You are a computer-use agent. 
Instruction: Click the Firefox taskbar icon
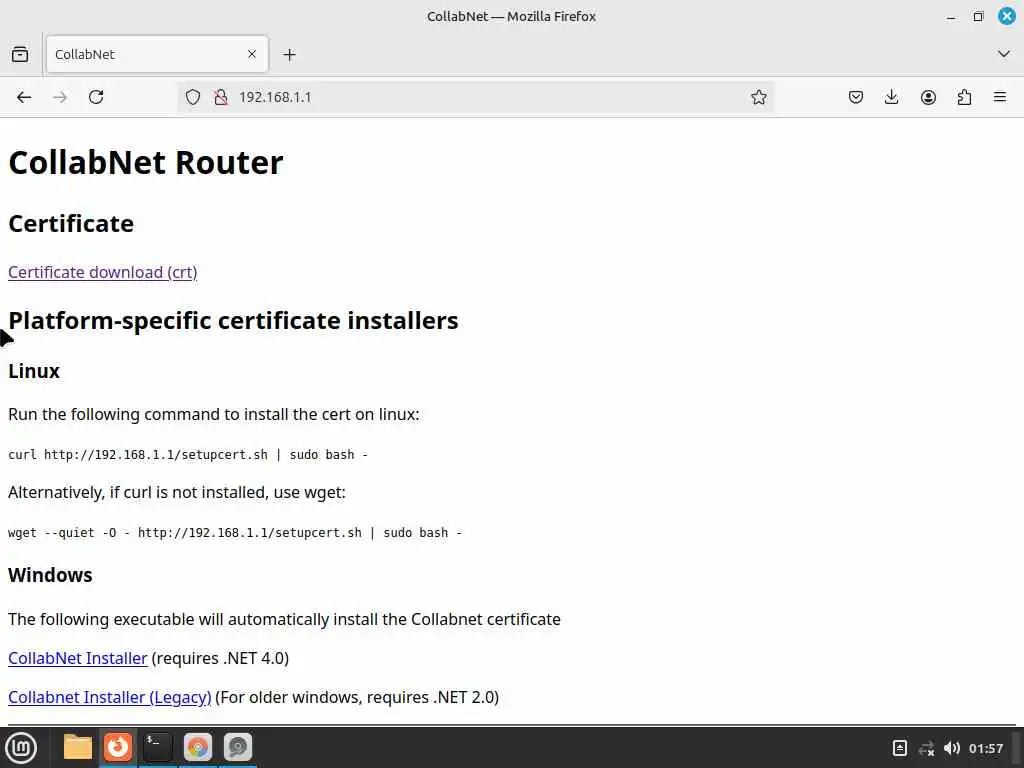click(x=118, y=747)
